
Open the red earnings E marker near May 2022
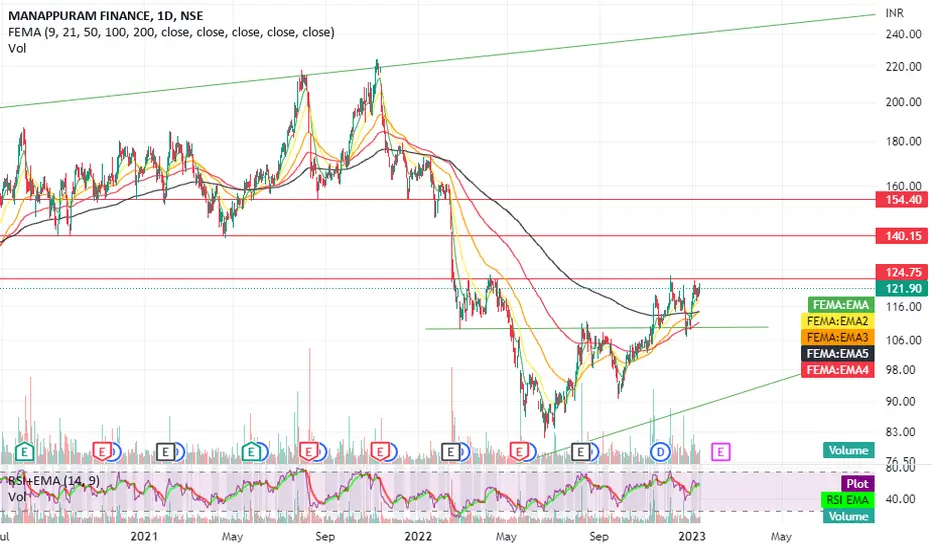coord(519,452)
